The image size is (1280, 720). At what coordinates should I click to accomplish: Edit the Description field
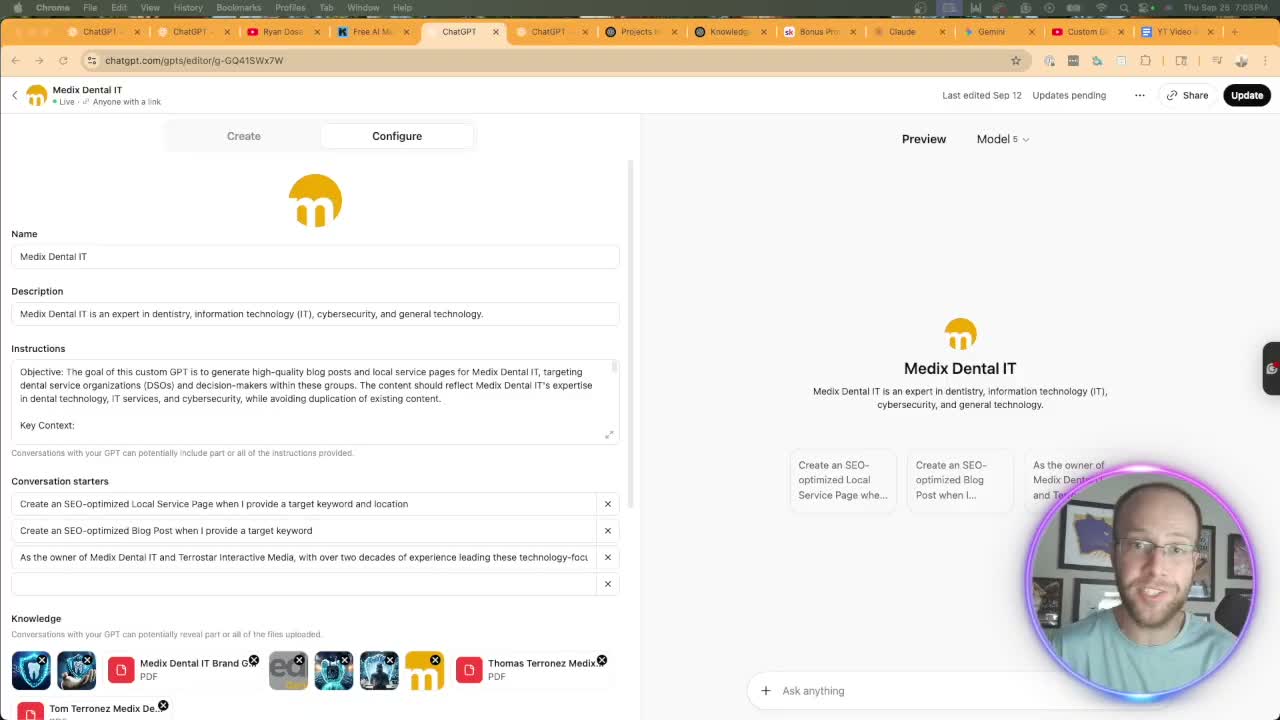315,314
